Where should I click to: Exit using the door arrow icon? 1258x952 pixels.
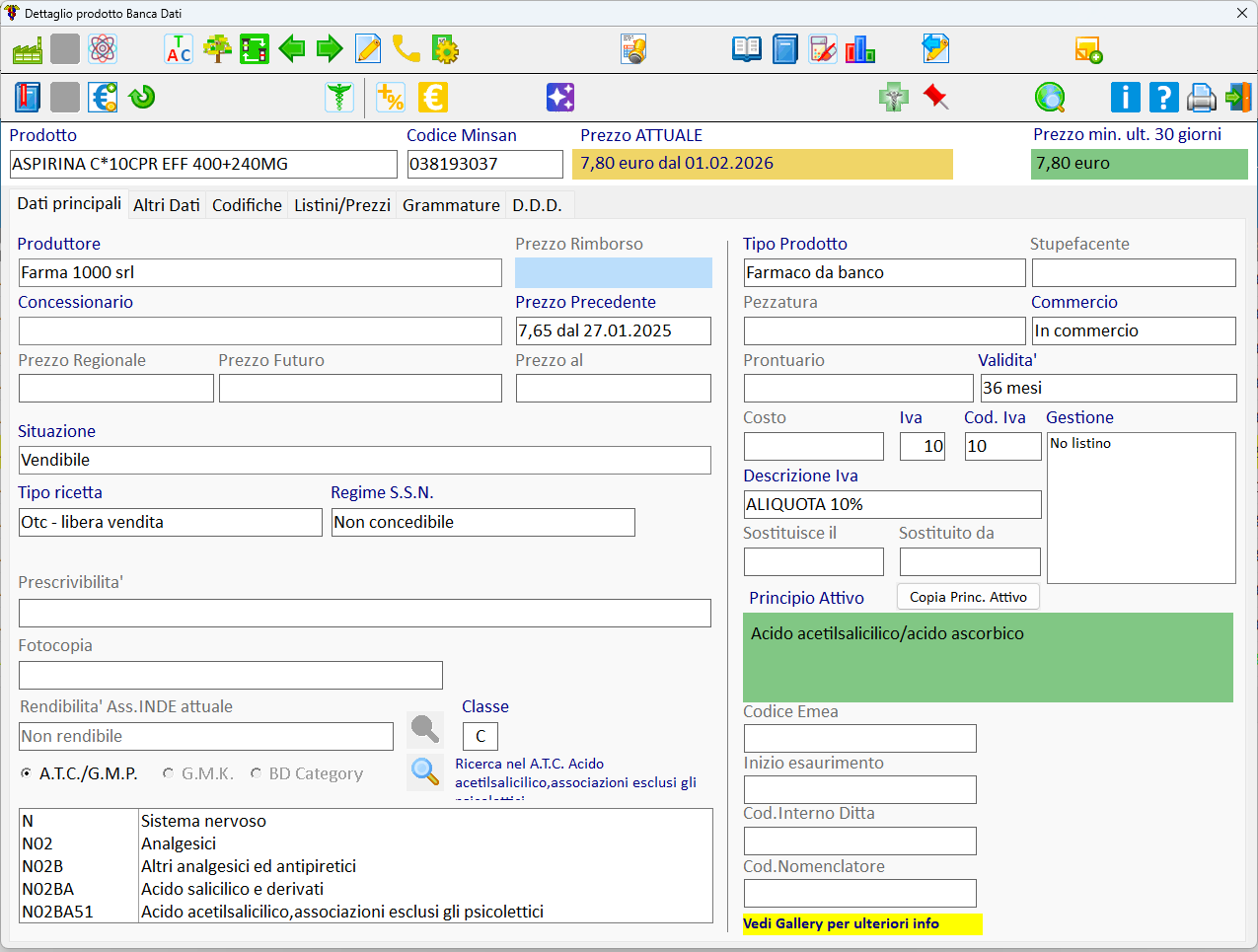coord(1237,97)
